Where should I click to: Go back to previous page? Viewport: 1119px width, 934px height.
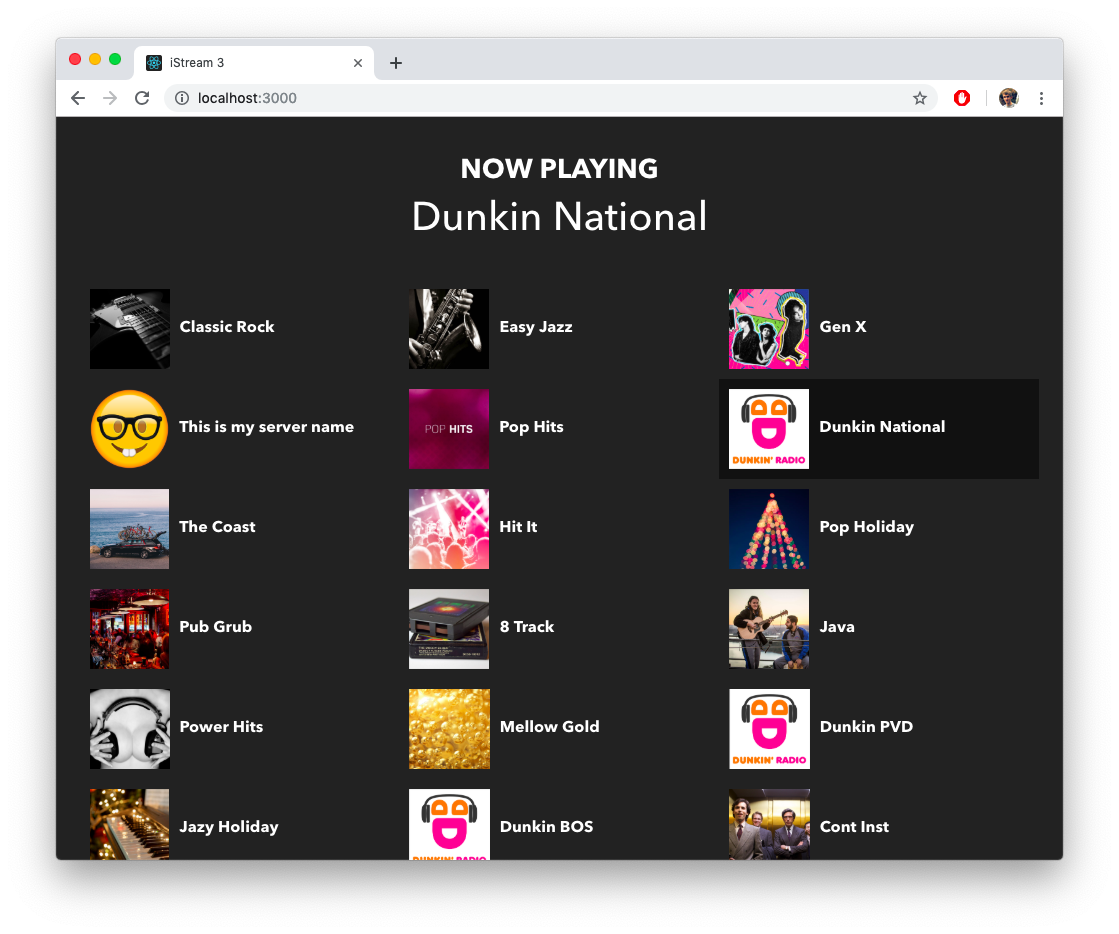point(78,98)
